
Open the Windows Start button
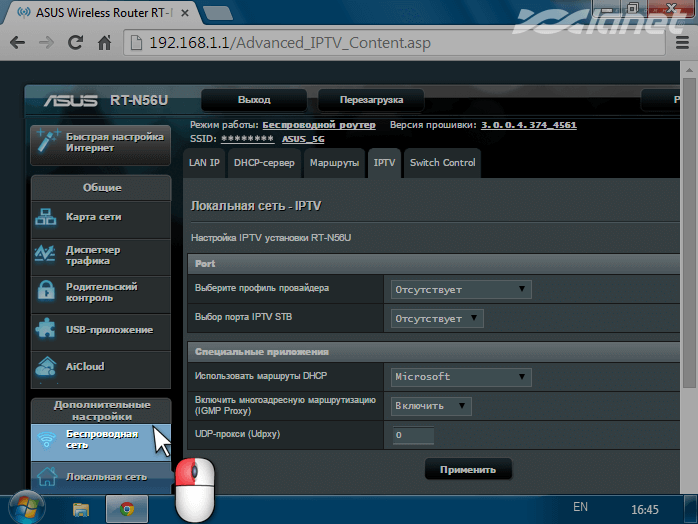pyautogui.click(x=24, y=508)
